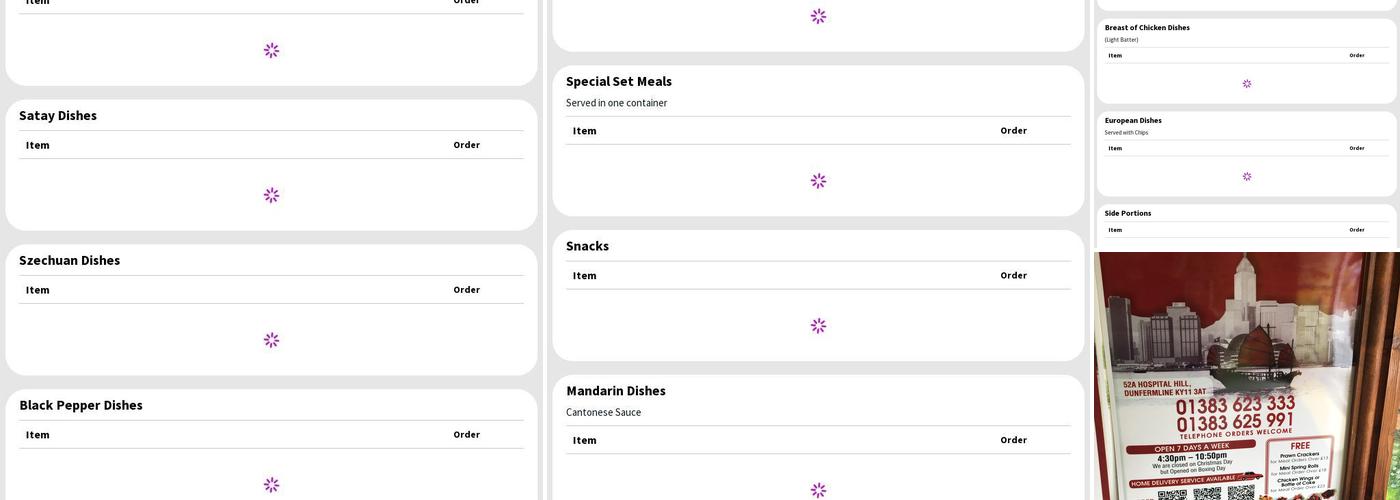Click the loading spinner under Szechuan Dishes

[271, 340]
